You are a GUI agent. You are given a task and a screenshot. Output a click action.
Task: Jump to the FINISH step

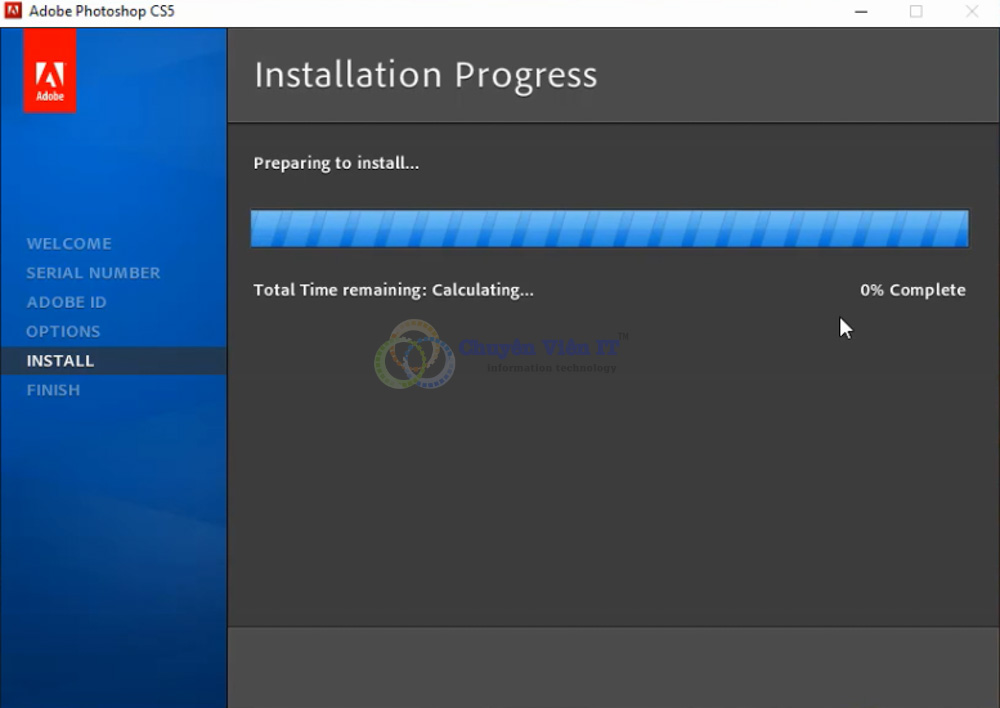tap(53, 390)
